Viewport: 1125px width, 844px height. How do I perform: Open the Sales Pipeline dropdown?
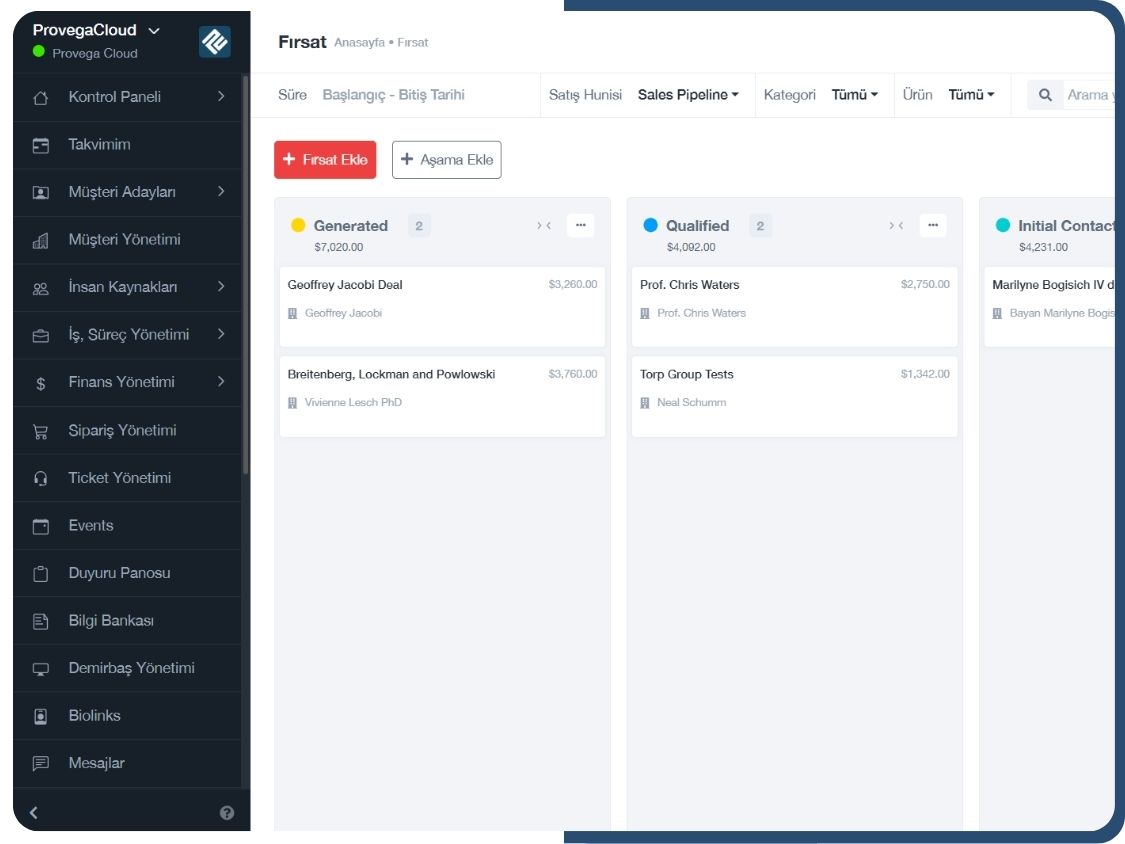click(x=688, y=95)
